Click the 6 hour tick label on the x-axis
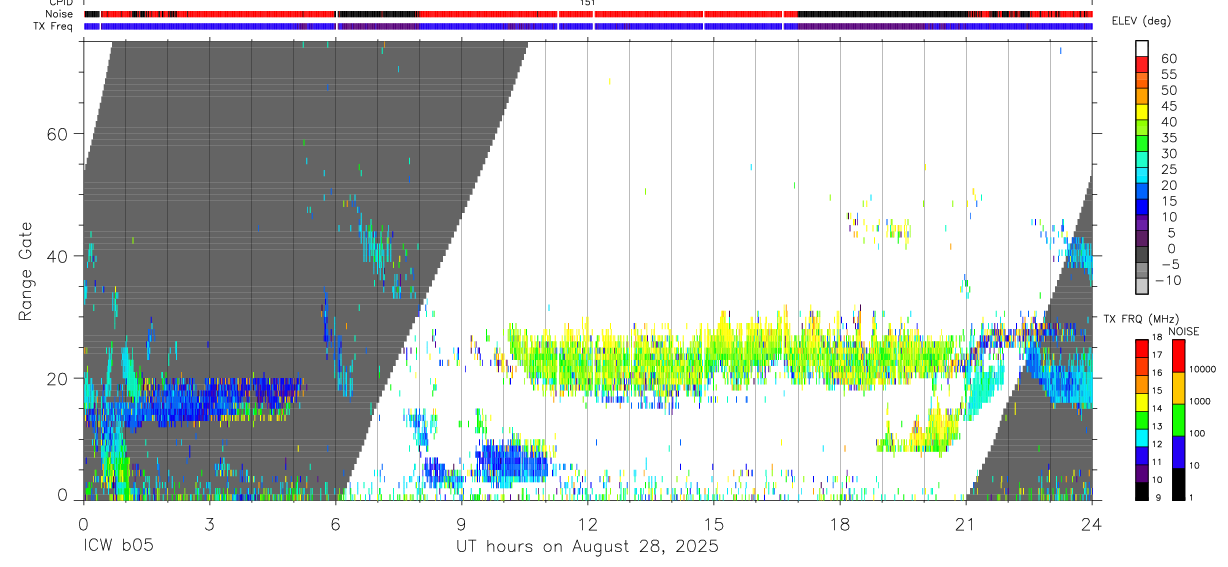The height and width of the screenshot is (567, 1228). point(336,523)
